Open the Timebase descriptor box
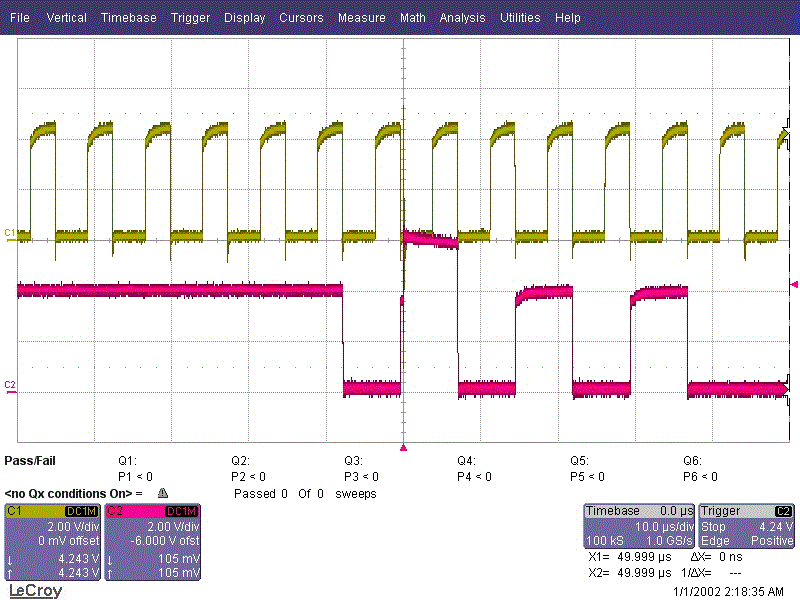Screen dimensions: 800x600 click(x=637, y=525)
